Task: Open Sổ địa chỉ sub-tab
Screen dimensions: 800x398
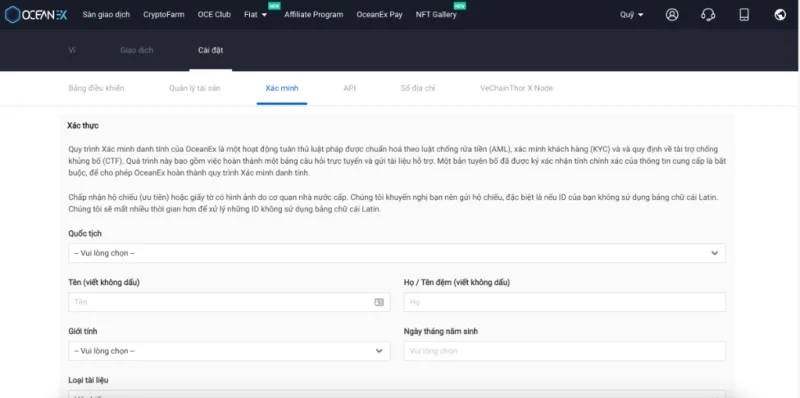Action: pyautogui.click(x=418, y=88)
